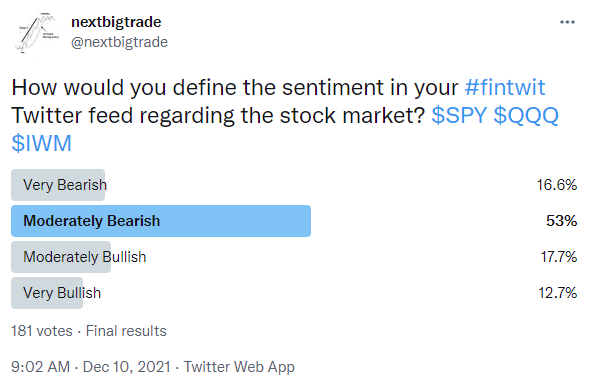Open the 9:02 AM Dec 10, 2021 timestamp
Screen dimensions: 589x389
coord(91,367)
